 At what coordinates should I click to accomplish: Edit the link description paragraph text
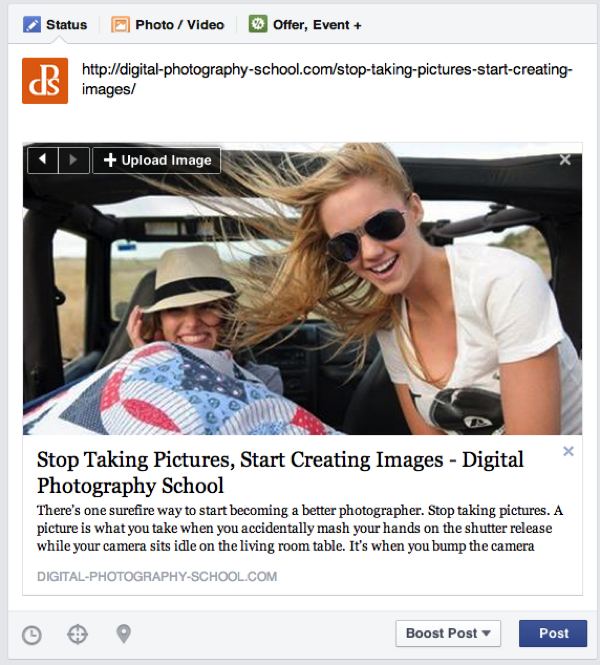coord(295,528)
